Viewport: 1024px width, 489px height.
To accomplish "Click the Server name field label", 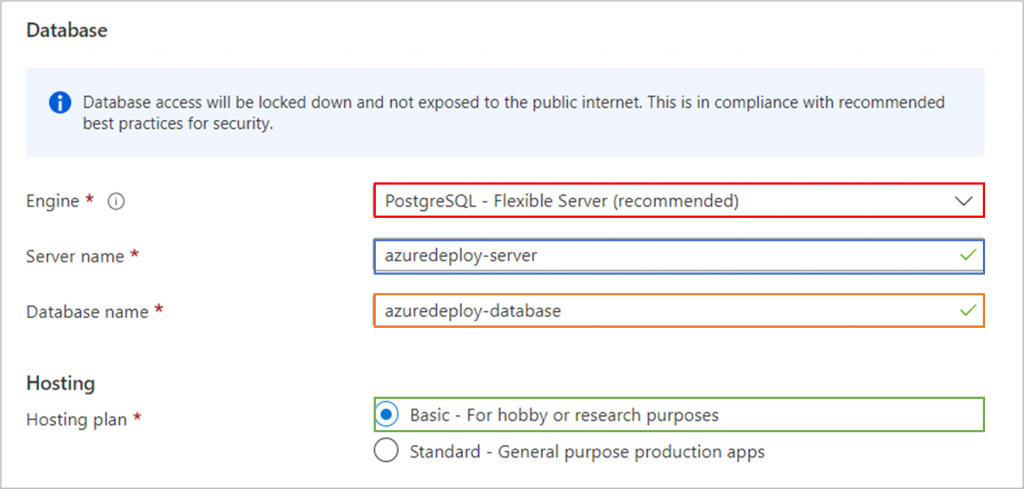I will coord(75,257).
